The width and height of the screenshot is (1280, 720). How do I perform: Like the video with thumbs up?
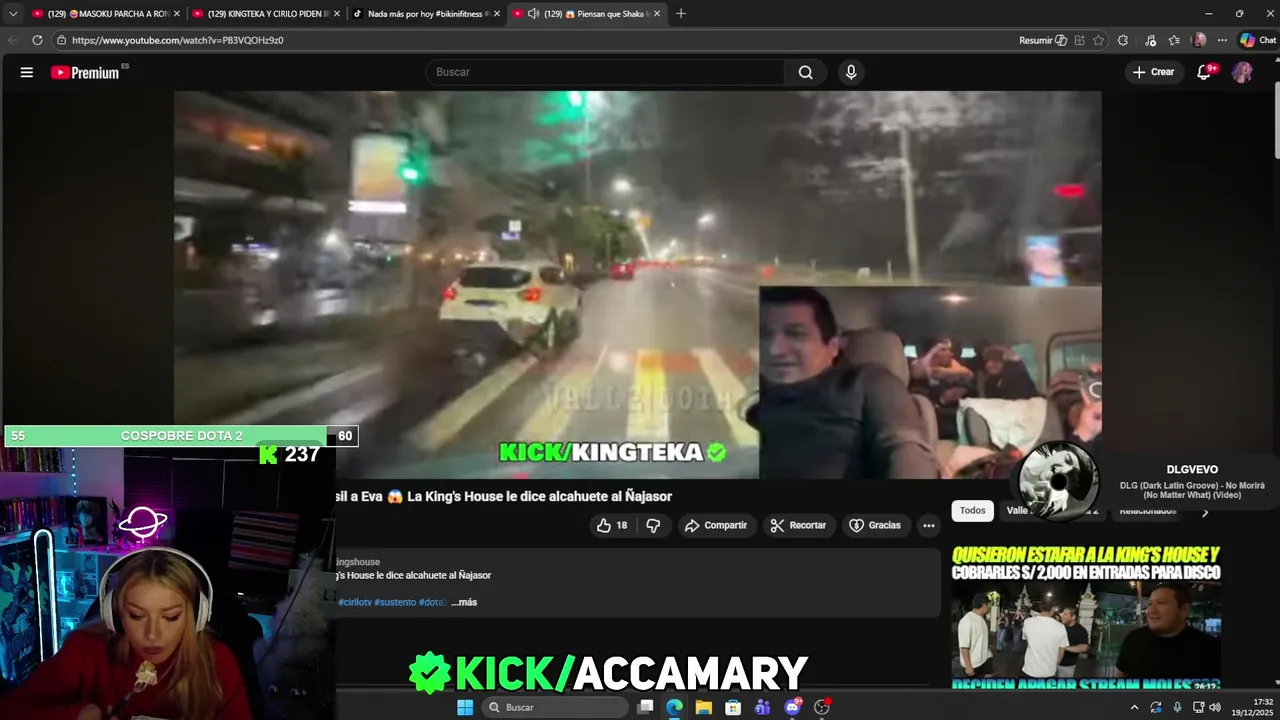[x=611, y=525]
